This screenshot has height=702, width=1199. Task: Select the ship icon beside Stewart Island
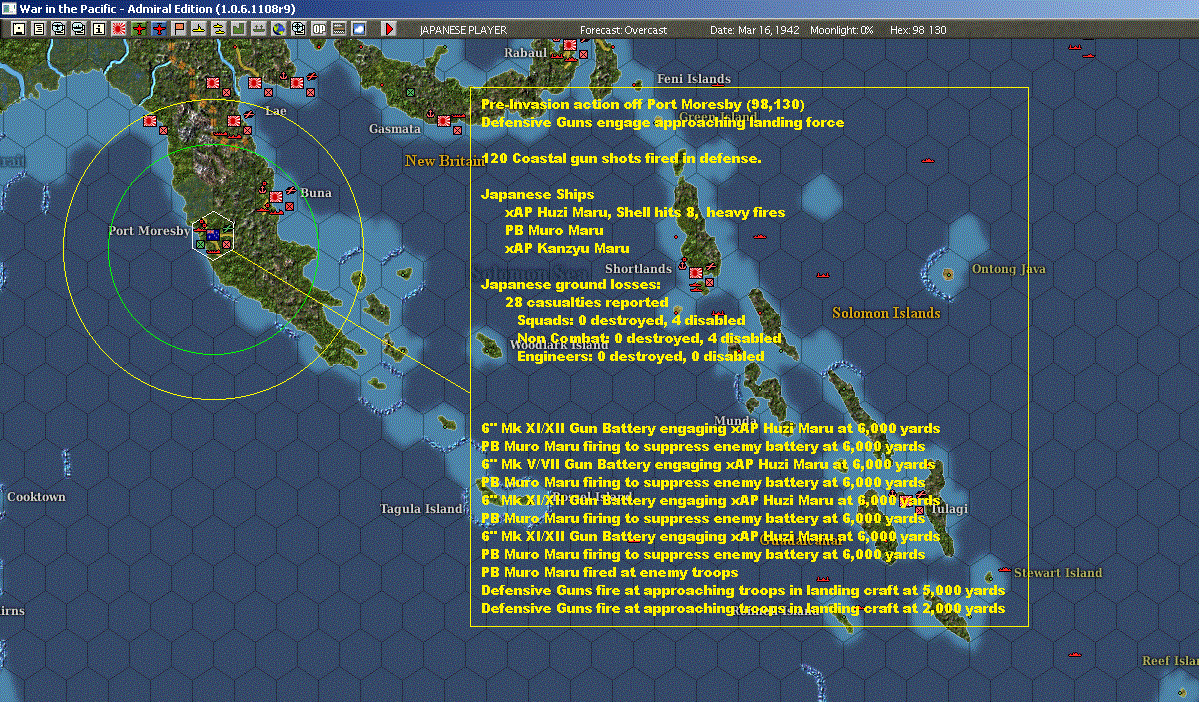[1005, 570]
